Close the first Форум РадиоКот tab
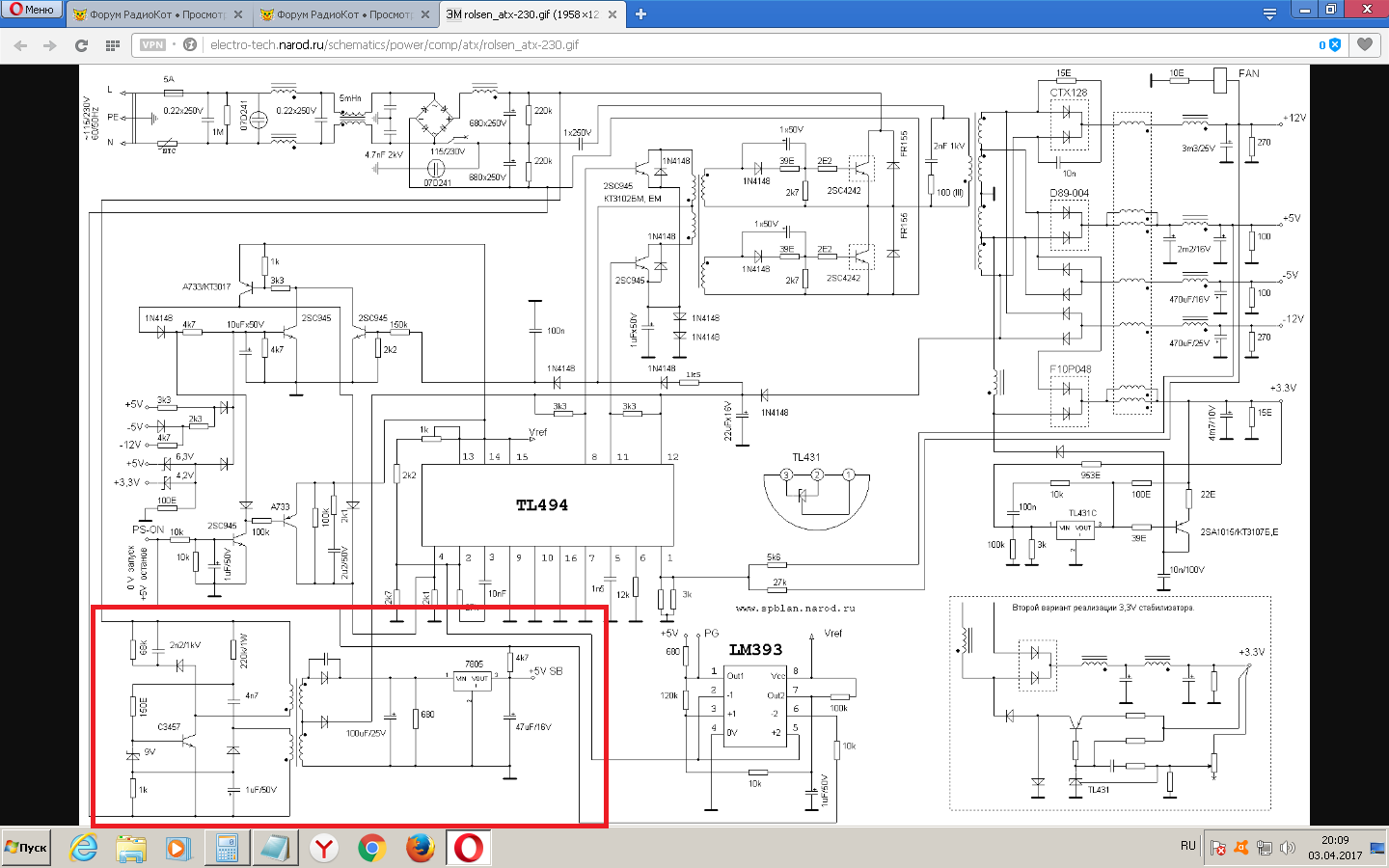The width and height of the screenshot is (1389, 868). (x=238, y=14)
